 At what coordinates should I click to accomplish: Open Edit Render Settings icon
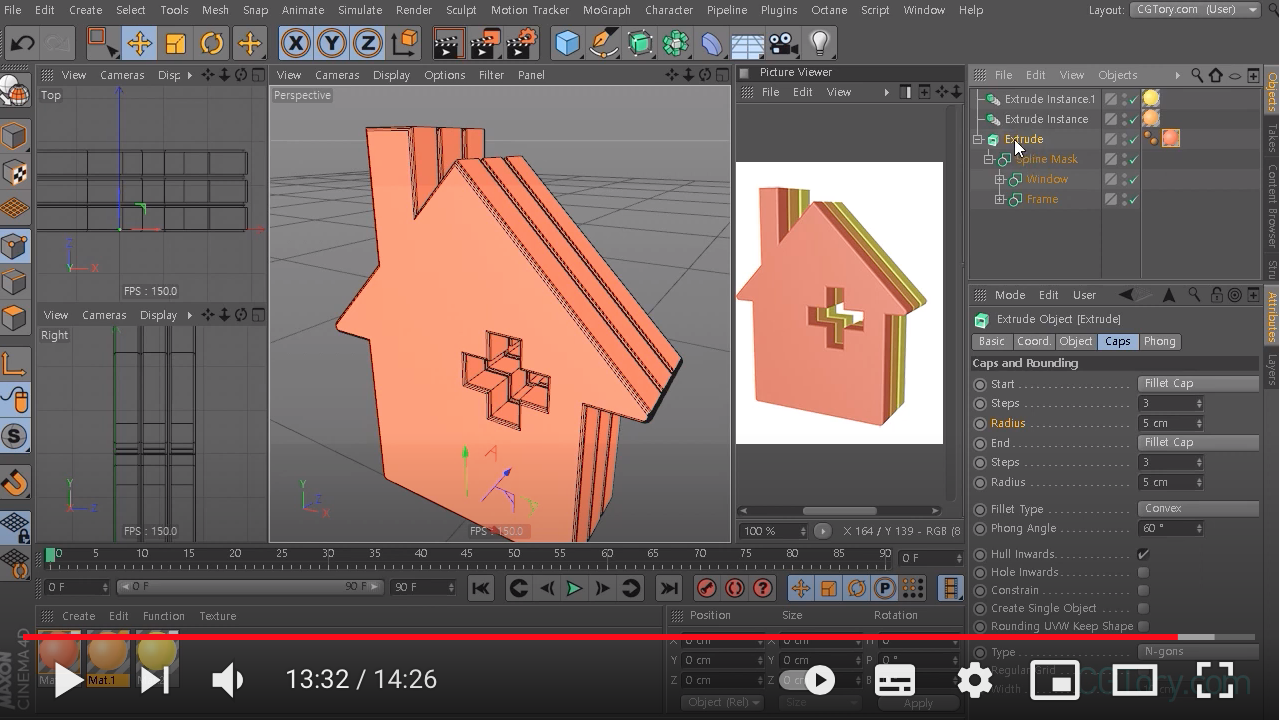pos(521,43)
